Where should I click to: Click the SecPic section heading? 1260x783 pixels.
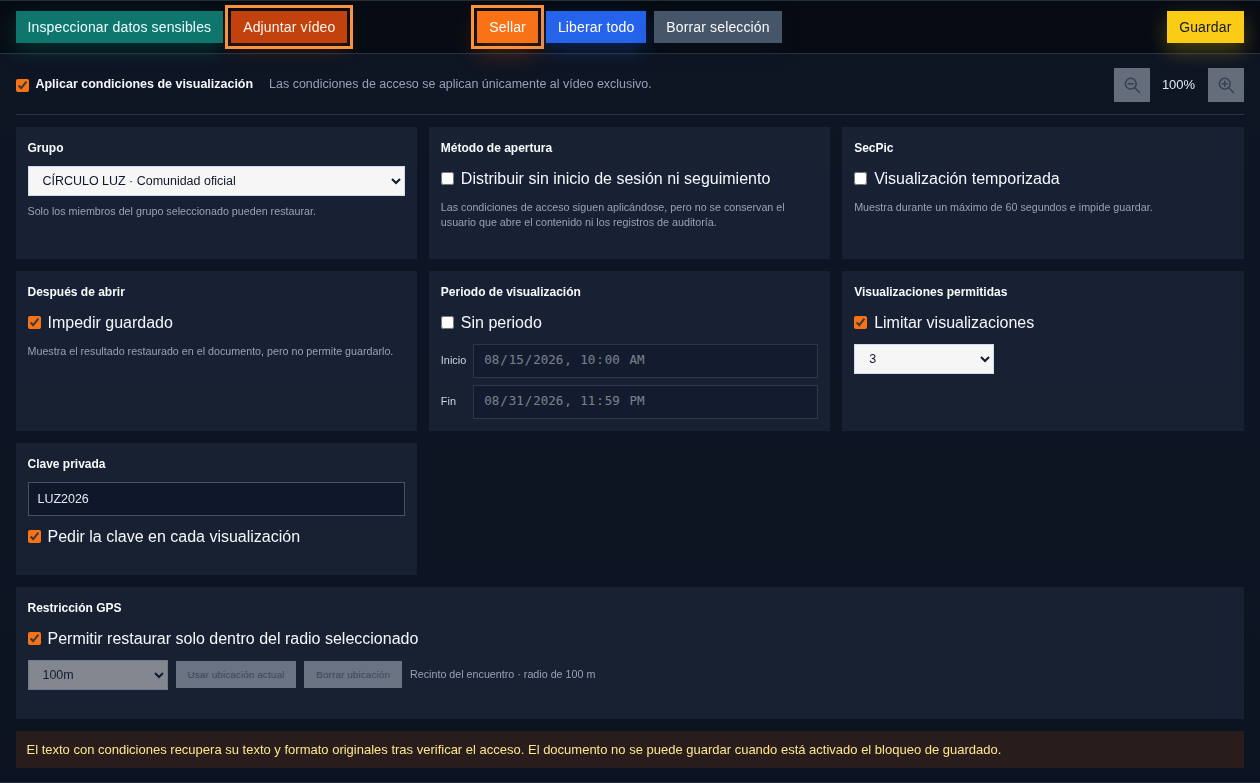point(873,148)
